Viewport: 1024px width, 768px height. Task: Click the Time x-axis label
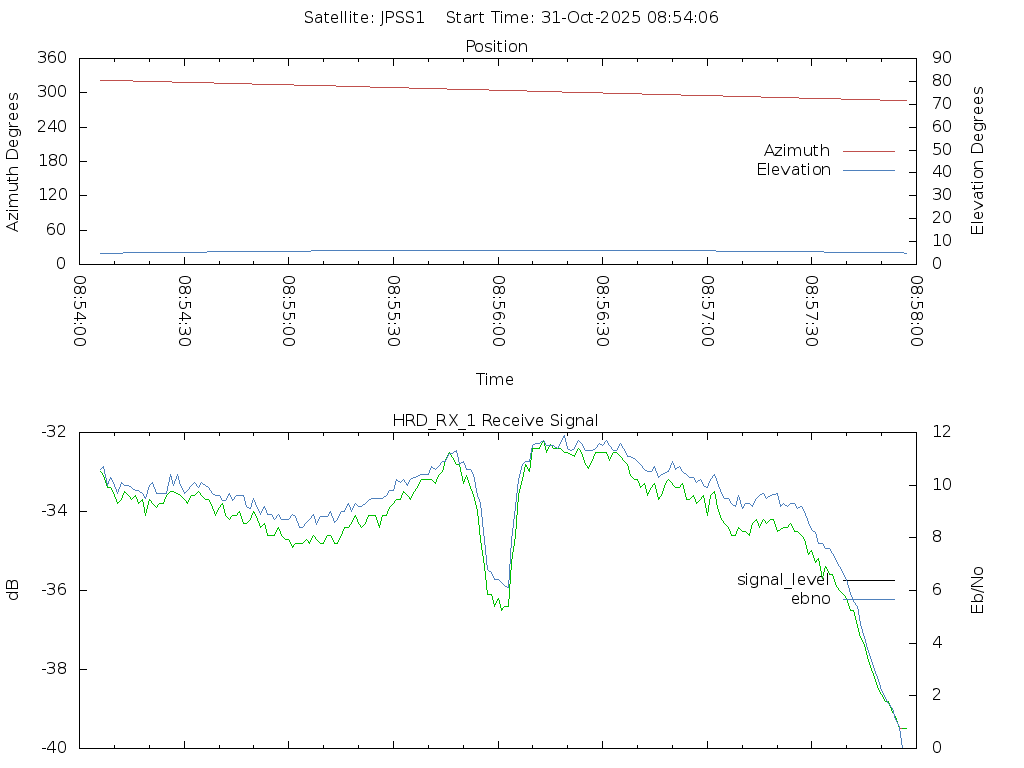495,379
